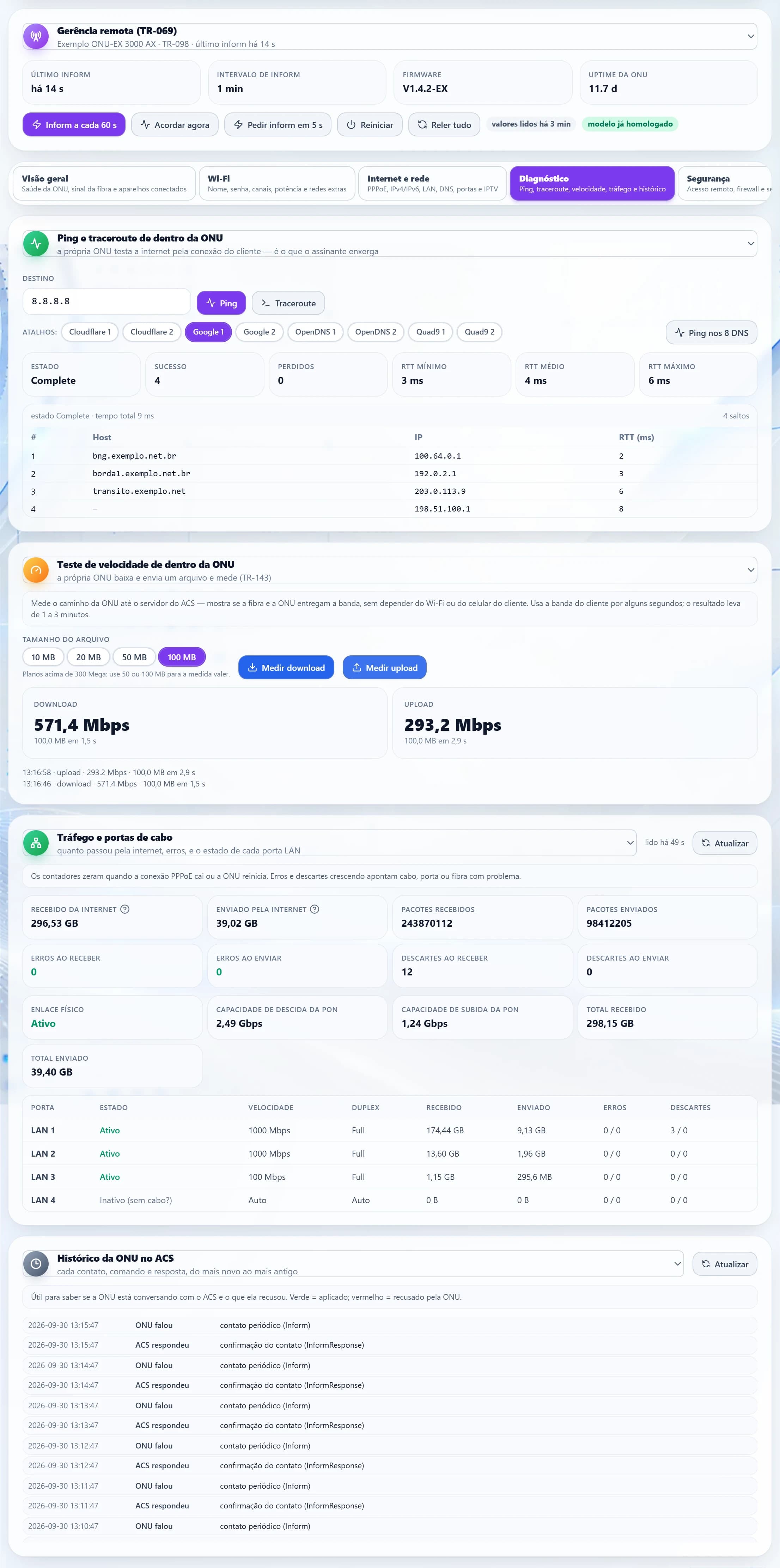The height and width of the screenshot is (1568, 780).
Task: Select the OpenDNS 1 shortcut
Action: (315, 332)
